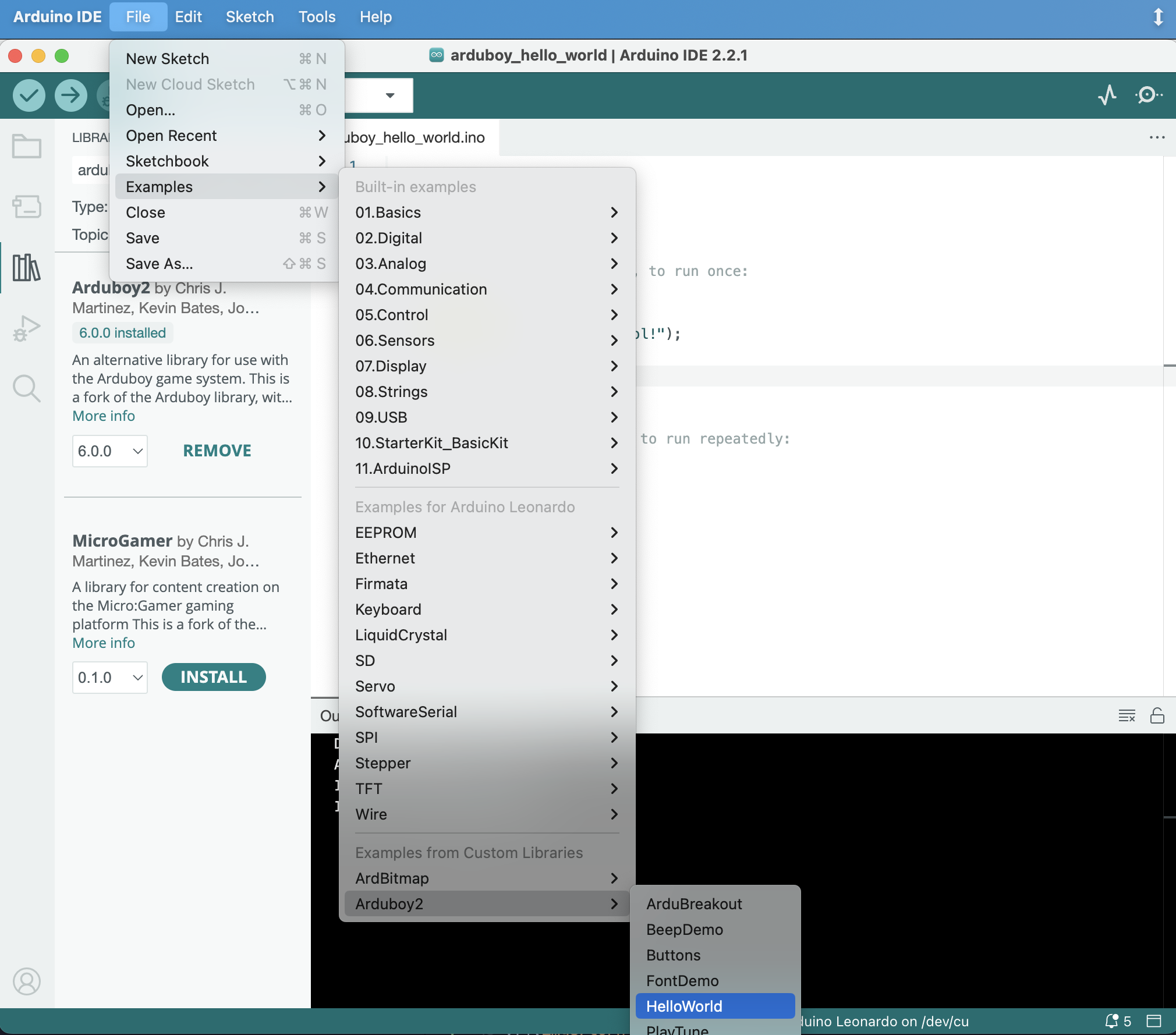
Task: Open the Boards Manager sidebar icon
Action: pos(27,207)
